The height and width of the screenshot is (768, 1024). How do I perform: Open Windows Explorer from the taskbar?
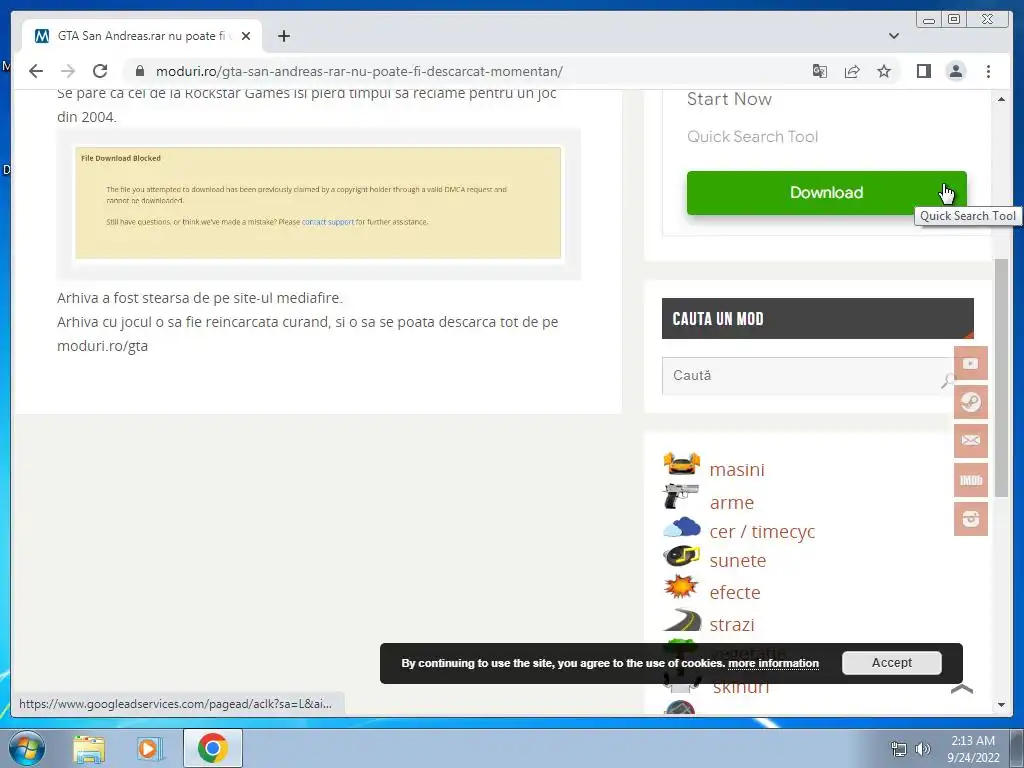[89, 749]
